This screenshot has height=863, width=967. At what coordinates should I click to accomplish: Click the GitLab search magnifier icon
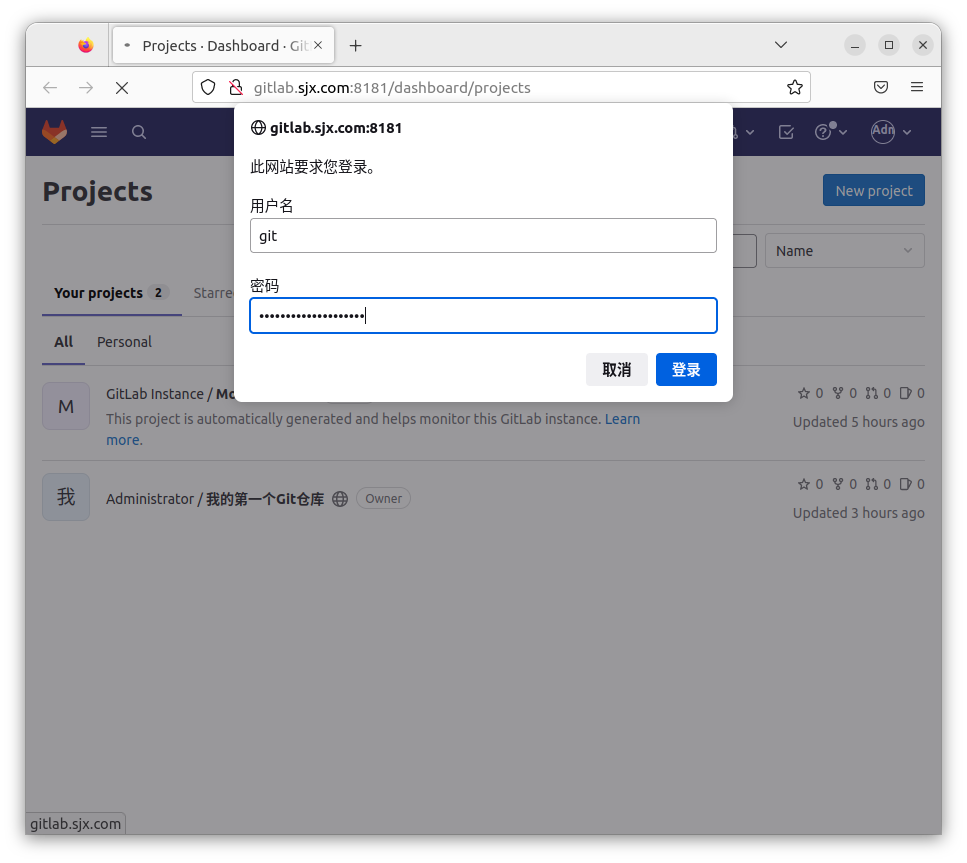tap(139, 132)
